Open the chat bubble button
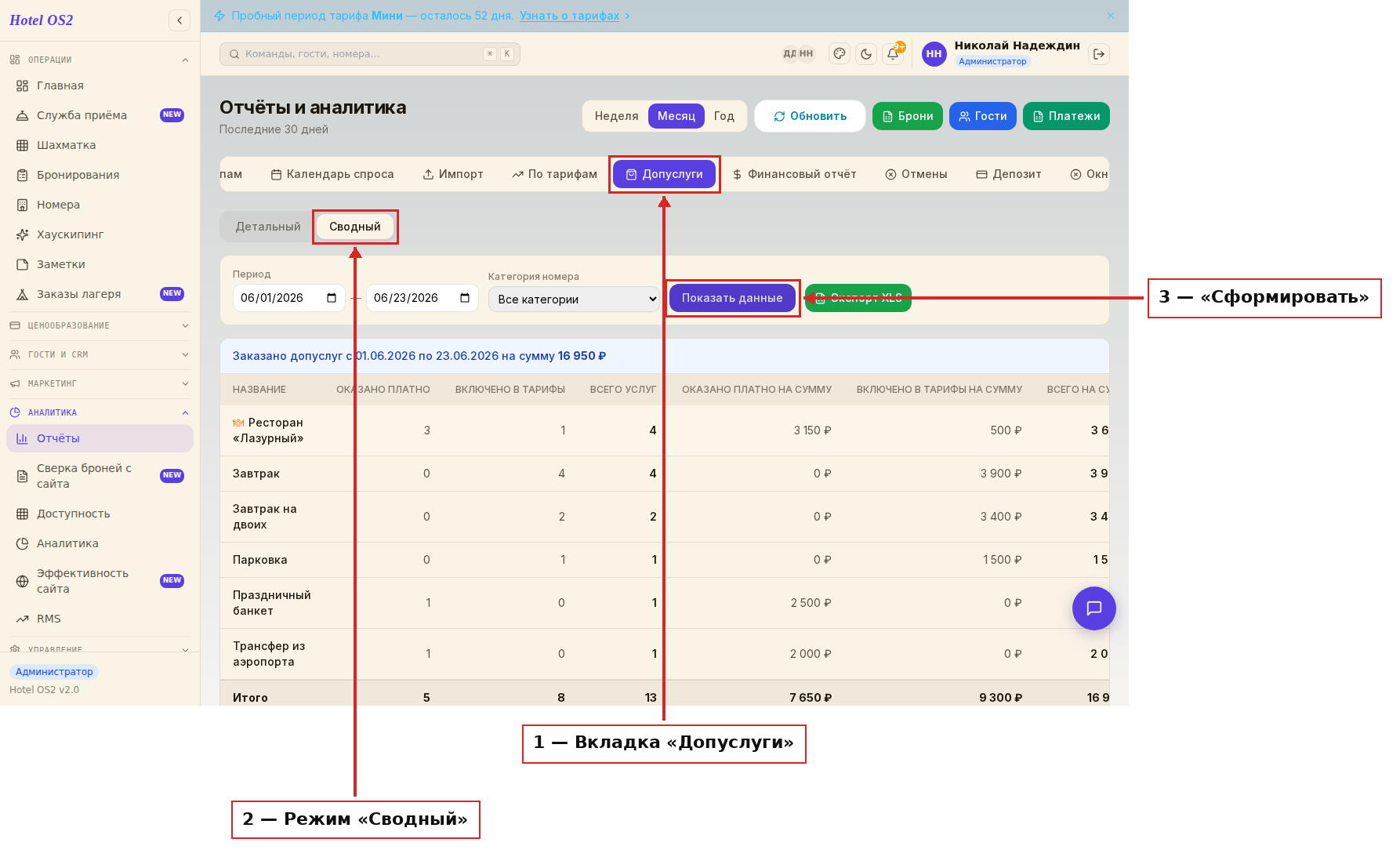 coord(1094,608)
